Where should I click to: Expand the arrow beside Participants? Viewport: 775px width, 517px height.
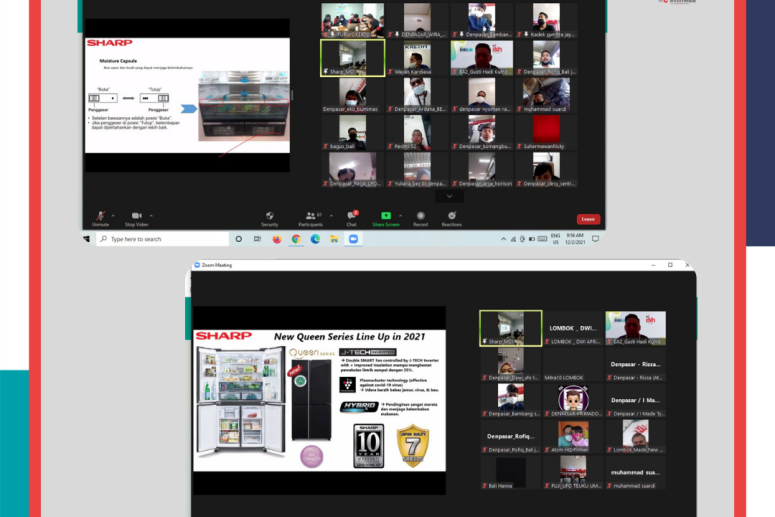(331, 216)
